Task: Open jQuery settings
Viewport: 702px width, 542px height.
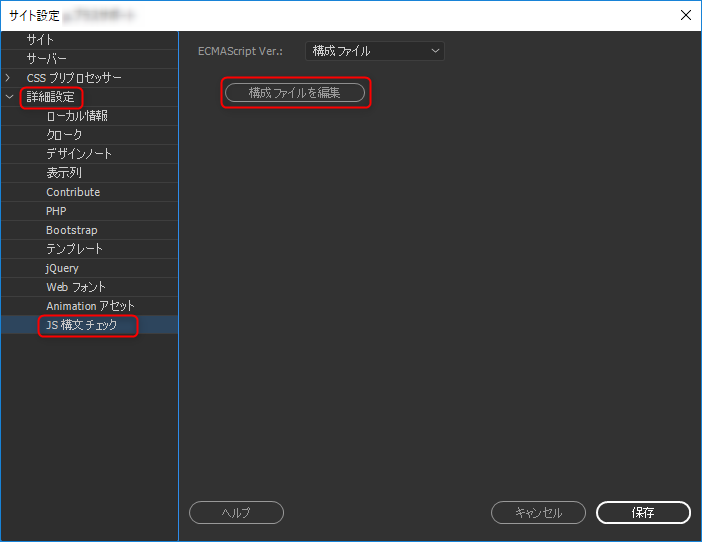Action: point(62,268)
